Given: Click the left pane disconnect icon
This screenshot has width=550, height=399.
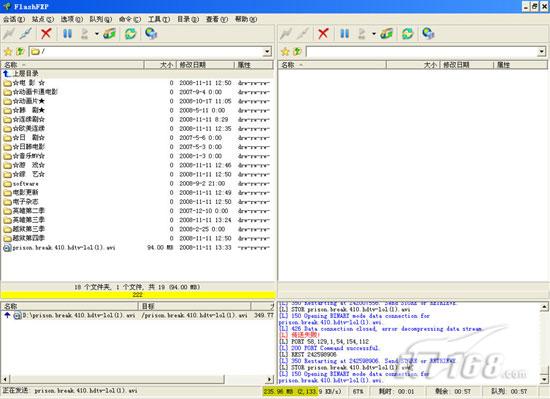Looking at the screenshot, I should point(26,34).
